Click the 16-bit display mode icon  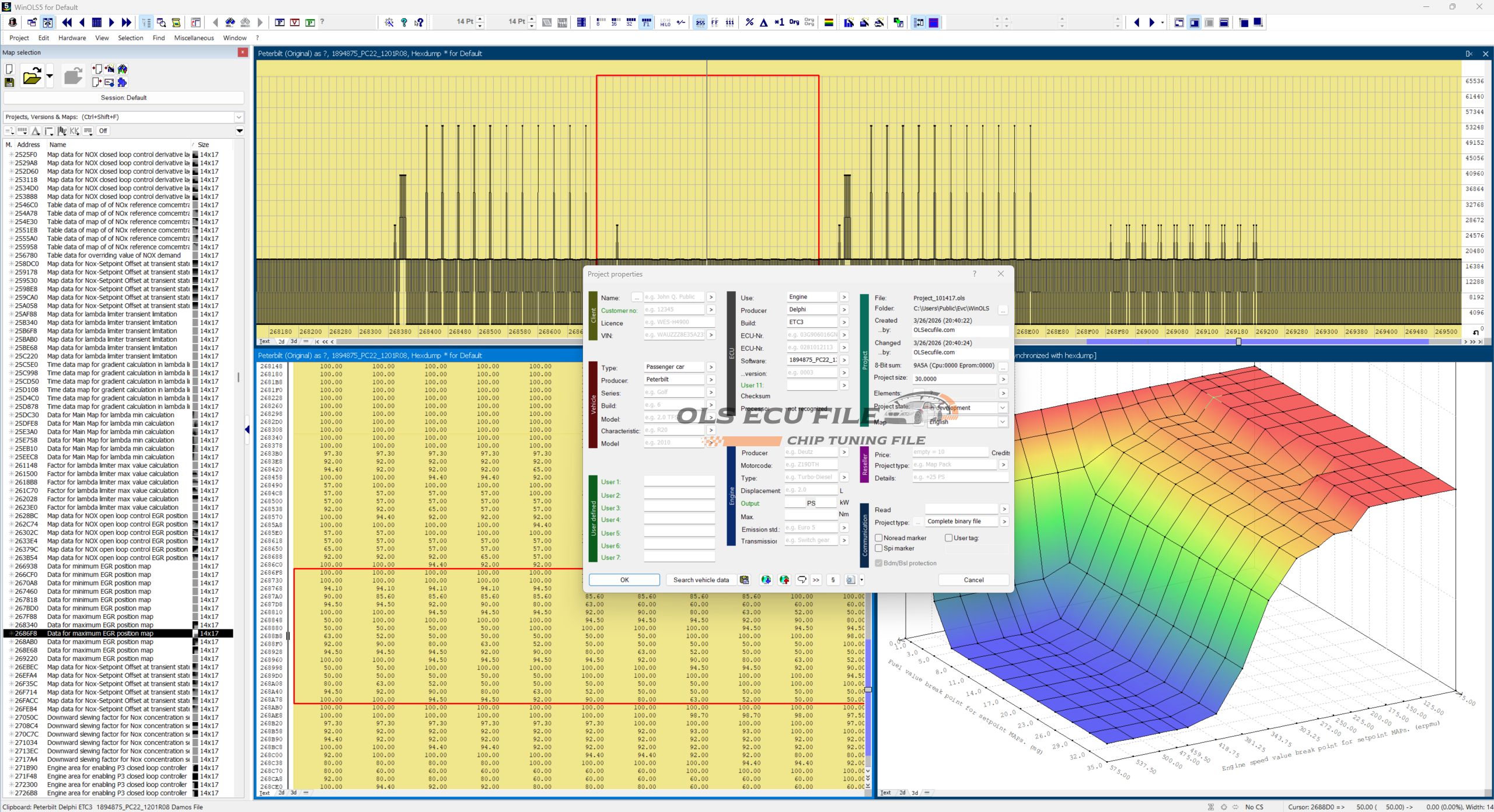tap(615, 22)
